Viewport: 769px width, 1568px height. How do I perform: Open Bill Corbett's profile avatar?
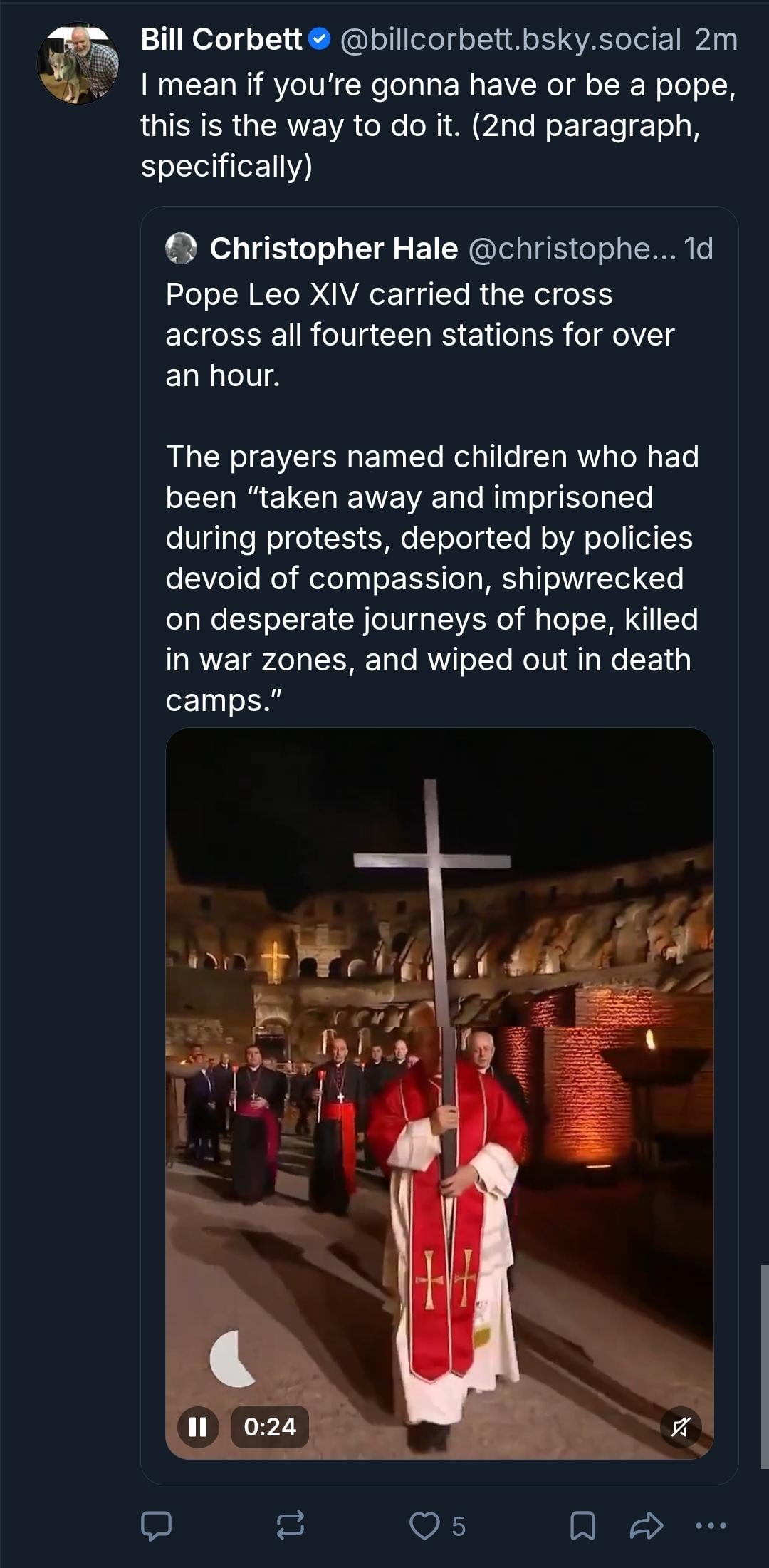[78, 64]
